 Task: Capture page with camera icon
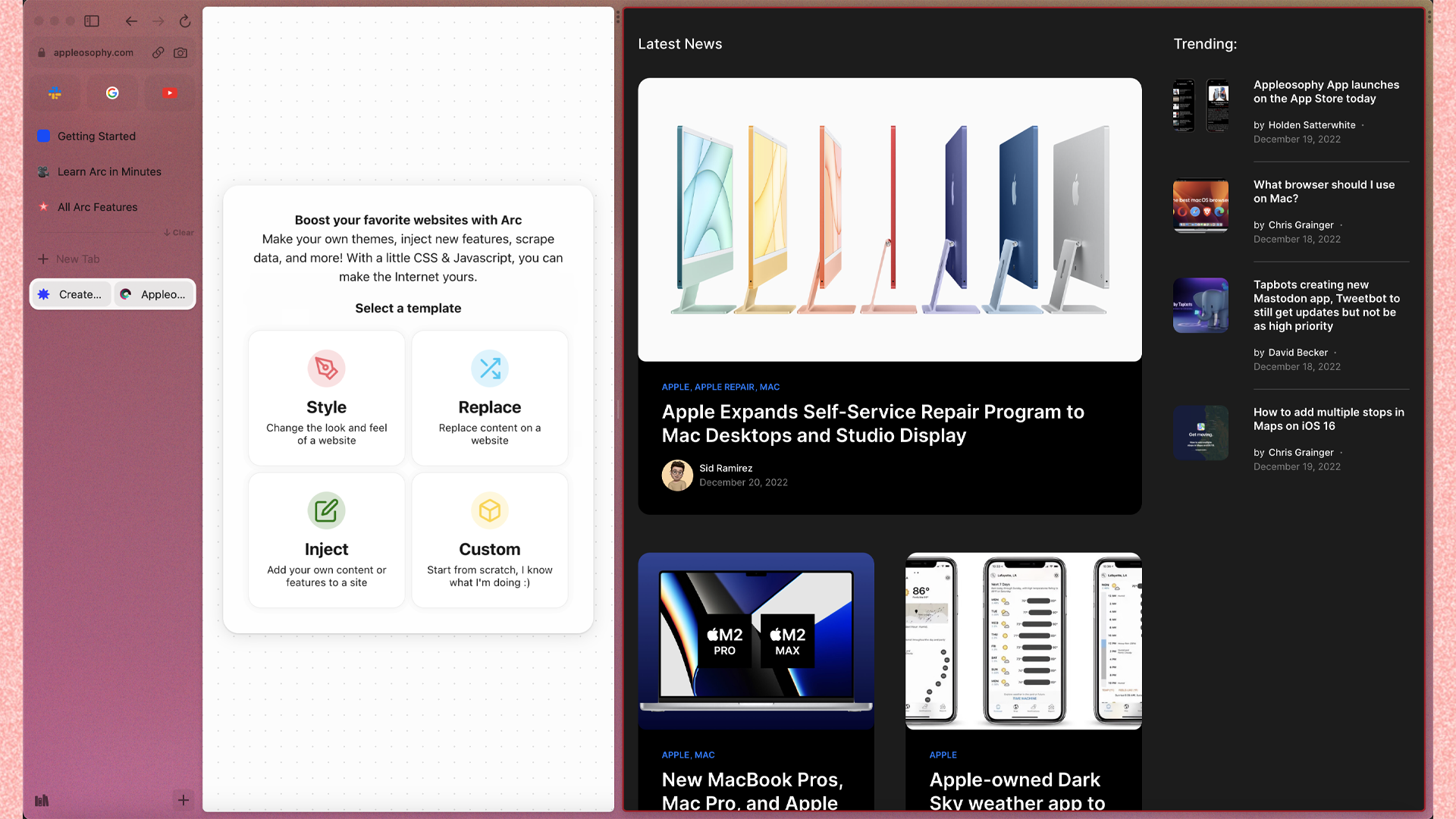coord(180,52)
